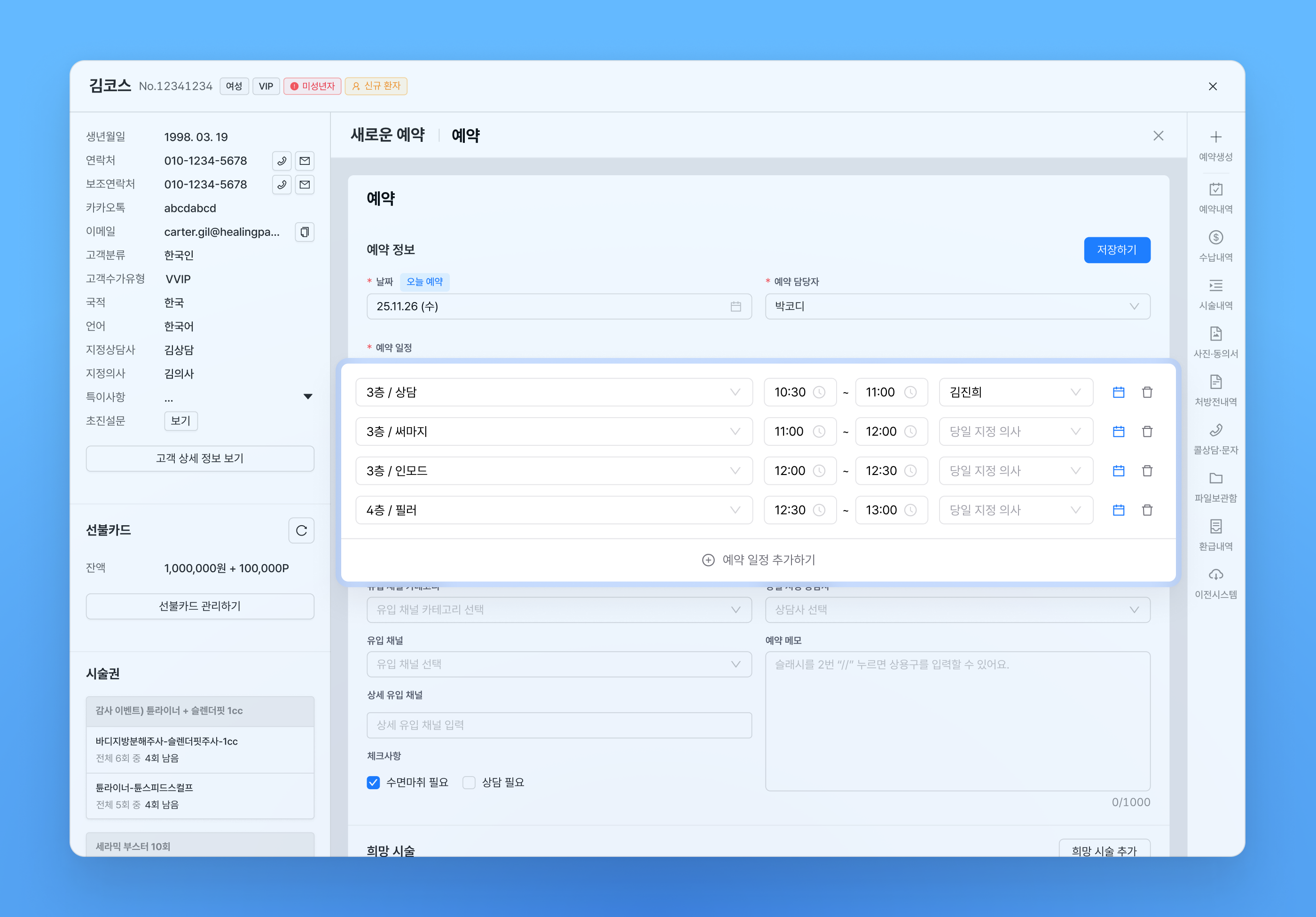
Task: Expand the 특이사항 notes arrow
Action: tap(308, 396)
